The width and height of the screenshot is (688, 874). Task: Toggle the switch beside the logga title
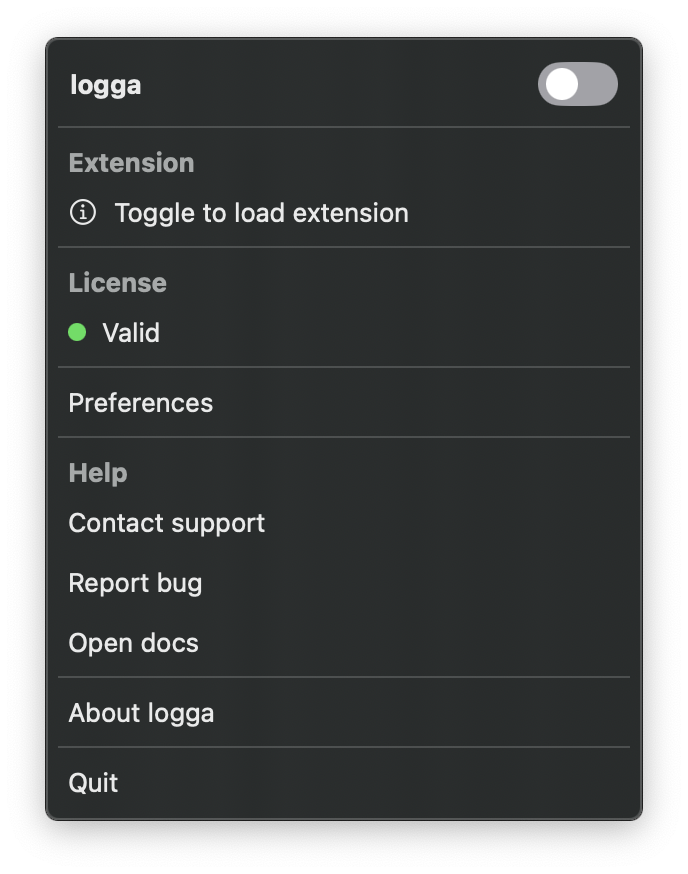[x=577, y=85]
